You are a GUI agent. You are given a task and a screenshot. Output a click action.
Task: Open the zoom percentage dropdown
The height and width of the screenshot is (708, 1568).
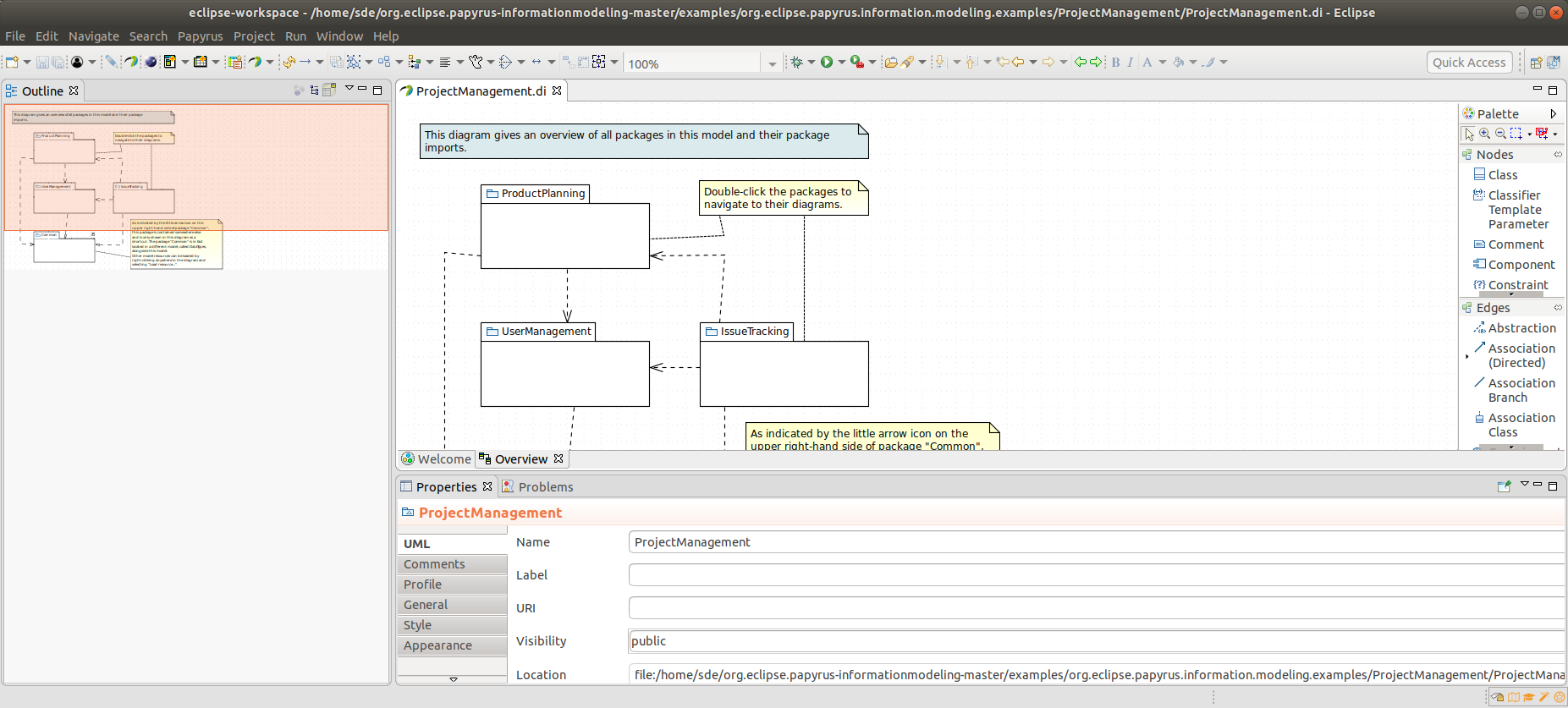pos(772,63)
